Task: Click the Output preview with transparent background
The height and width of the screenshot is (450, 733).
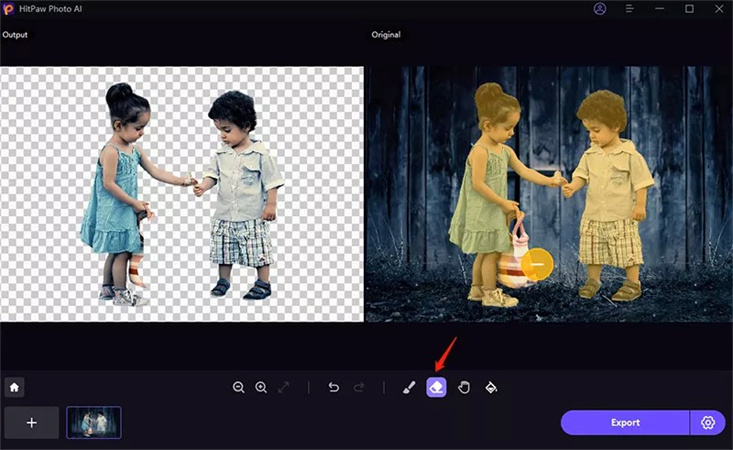Action: [x=181, y=194]
